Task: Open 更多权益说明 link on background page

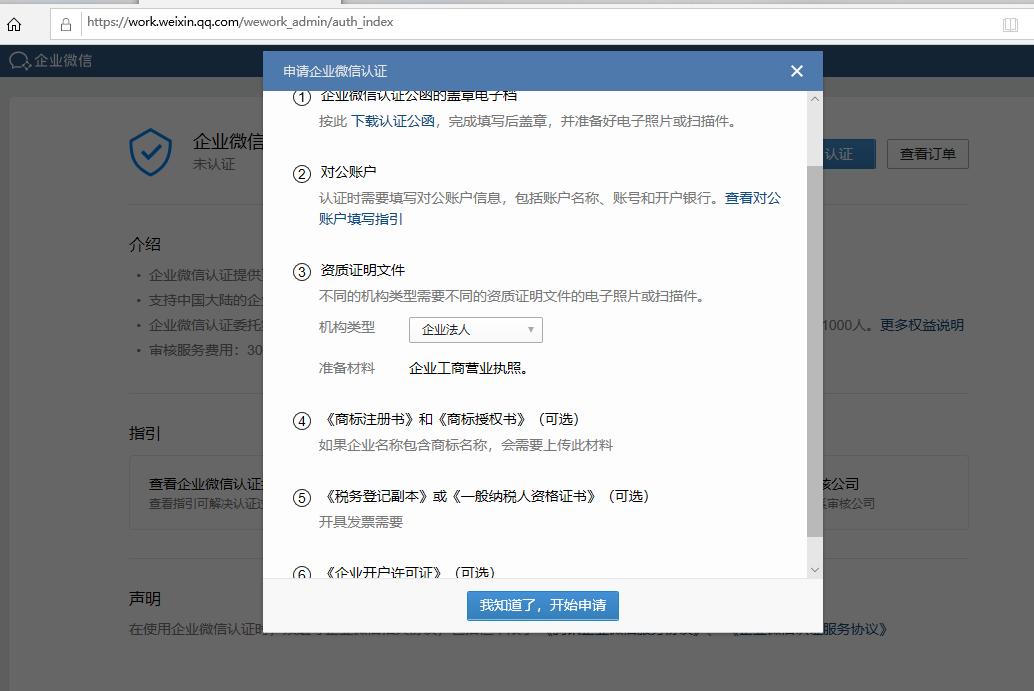Action: click(922, 325)
